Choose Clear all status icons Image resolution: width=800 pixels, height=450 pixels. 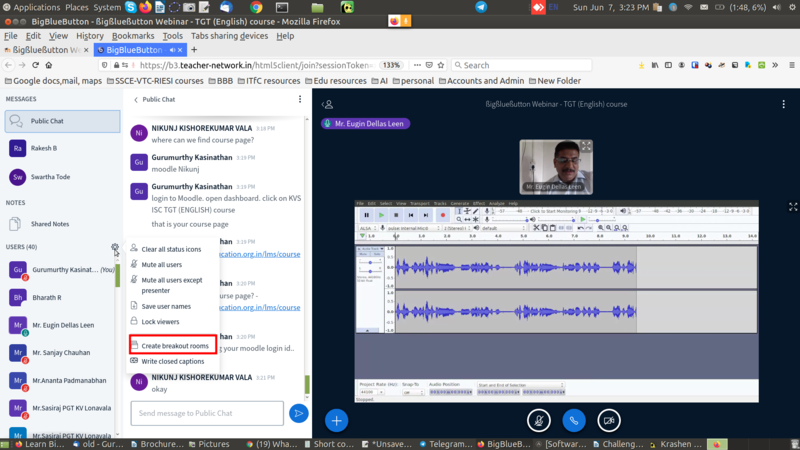coord(171,249)
